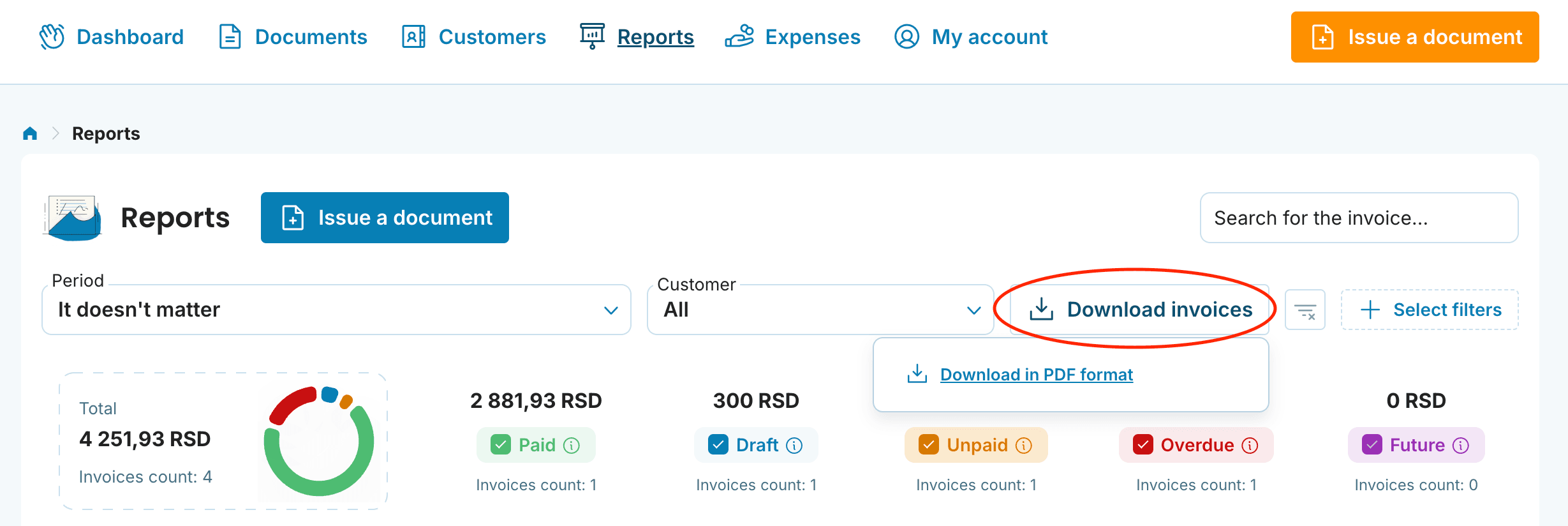Toggle the Overdue checkbox
1568x526 pixels.
(x=1143, y=444)
